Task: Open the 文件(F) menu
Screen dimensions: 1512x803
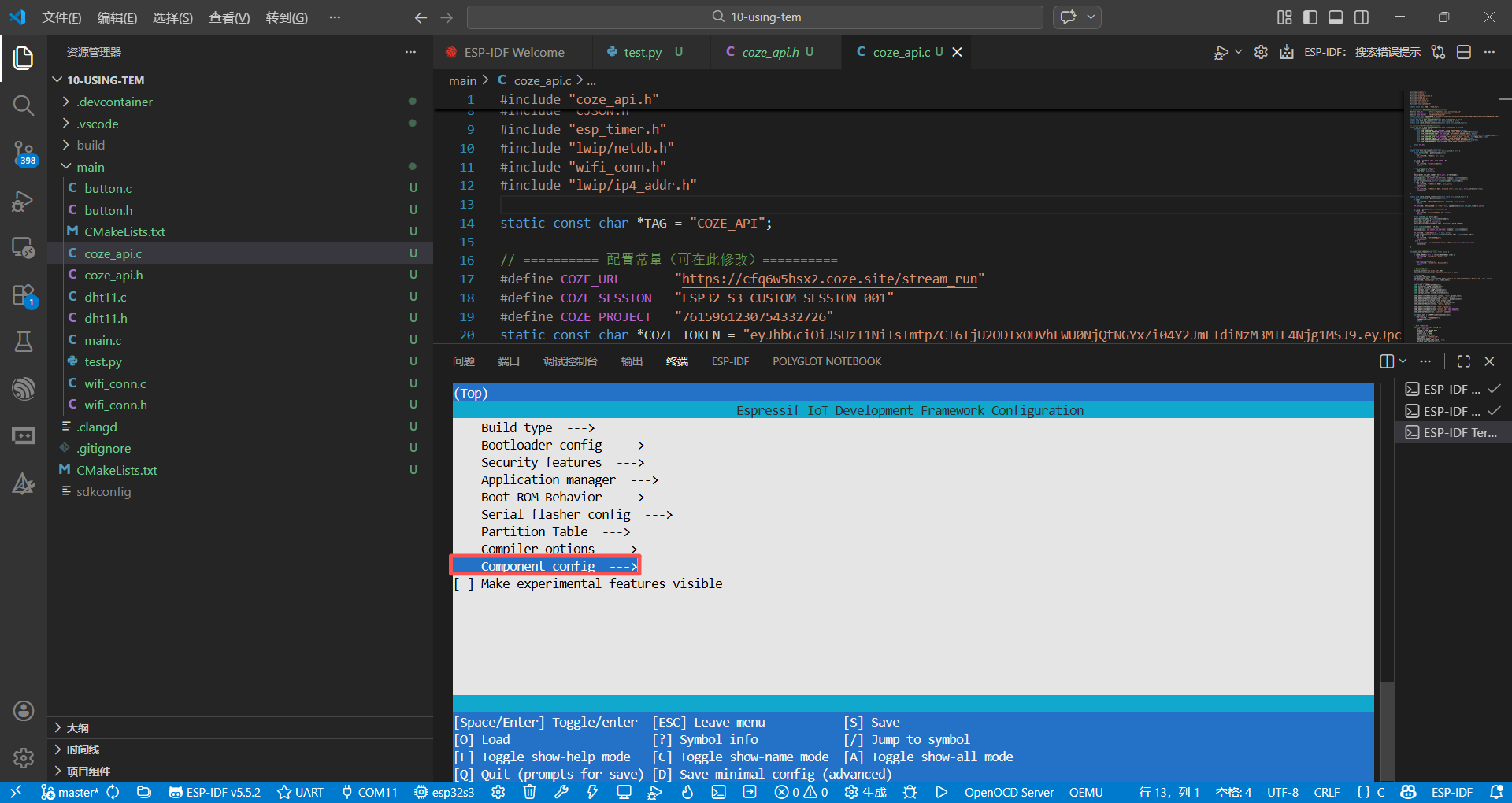Action: coord(61,17)
